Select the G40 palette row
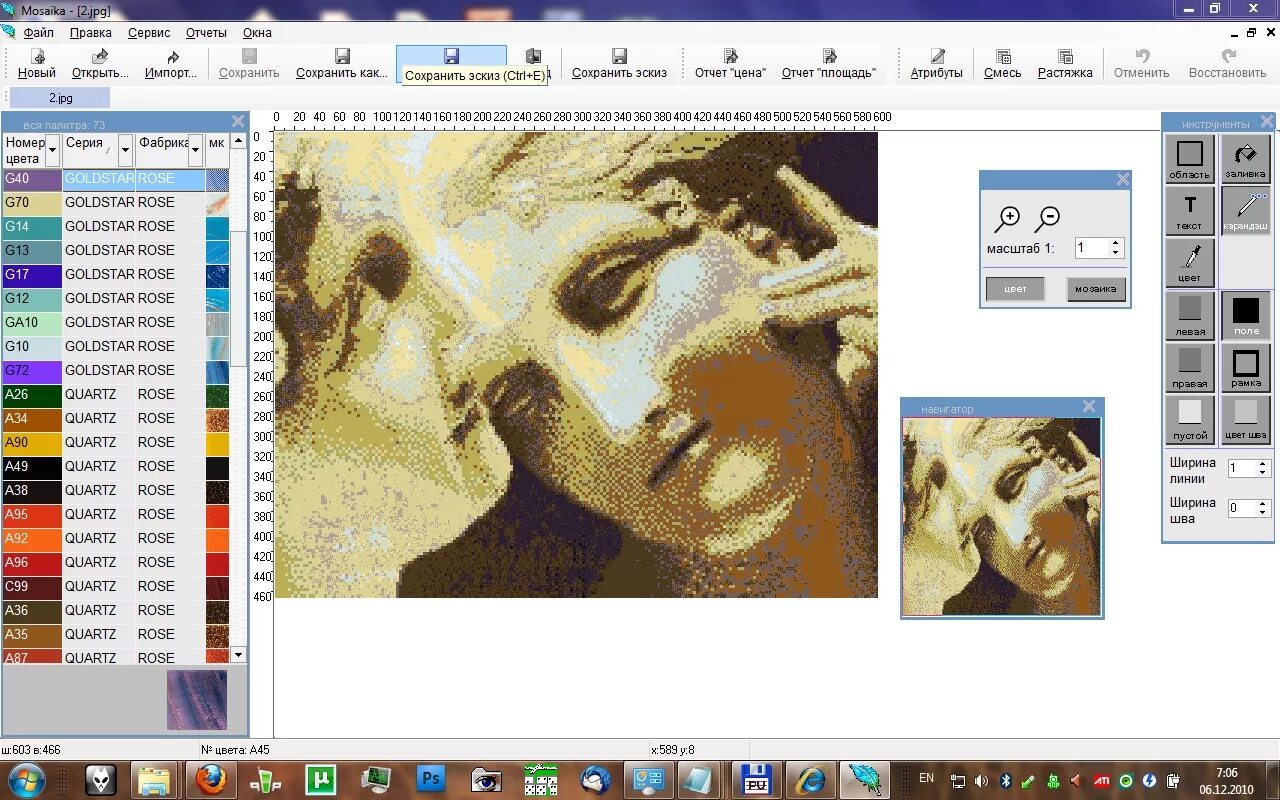 (116, 179)
